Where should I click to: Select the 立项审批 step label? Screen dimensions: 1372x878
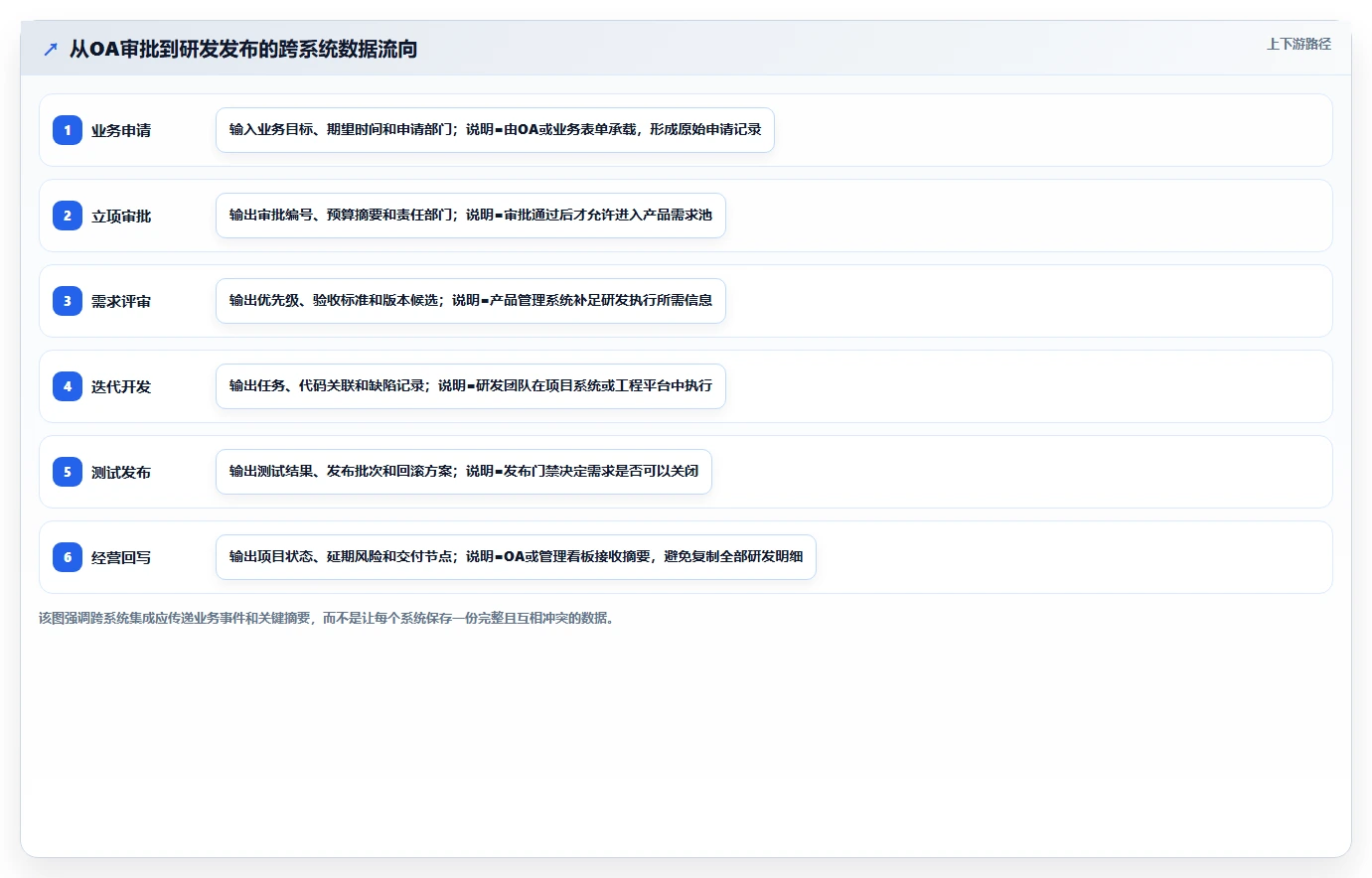pyautogui.click(x=121, y=217)
